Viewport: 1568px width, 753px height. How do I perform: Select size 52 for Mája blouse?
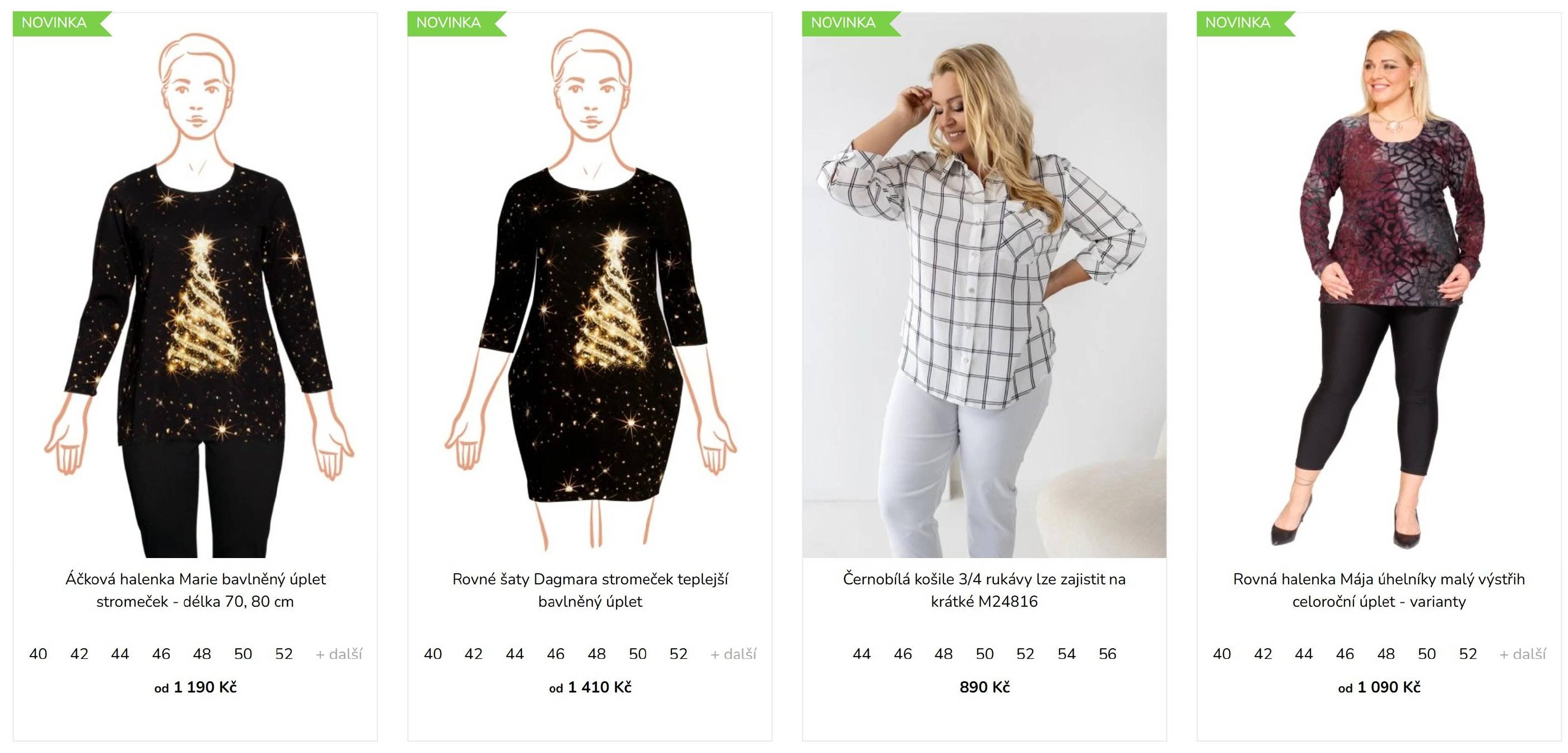(1468, 654)
